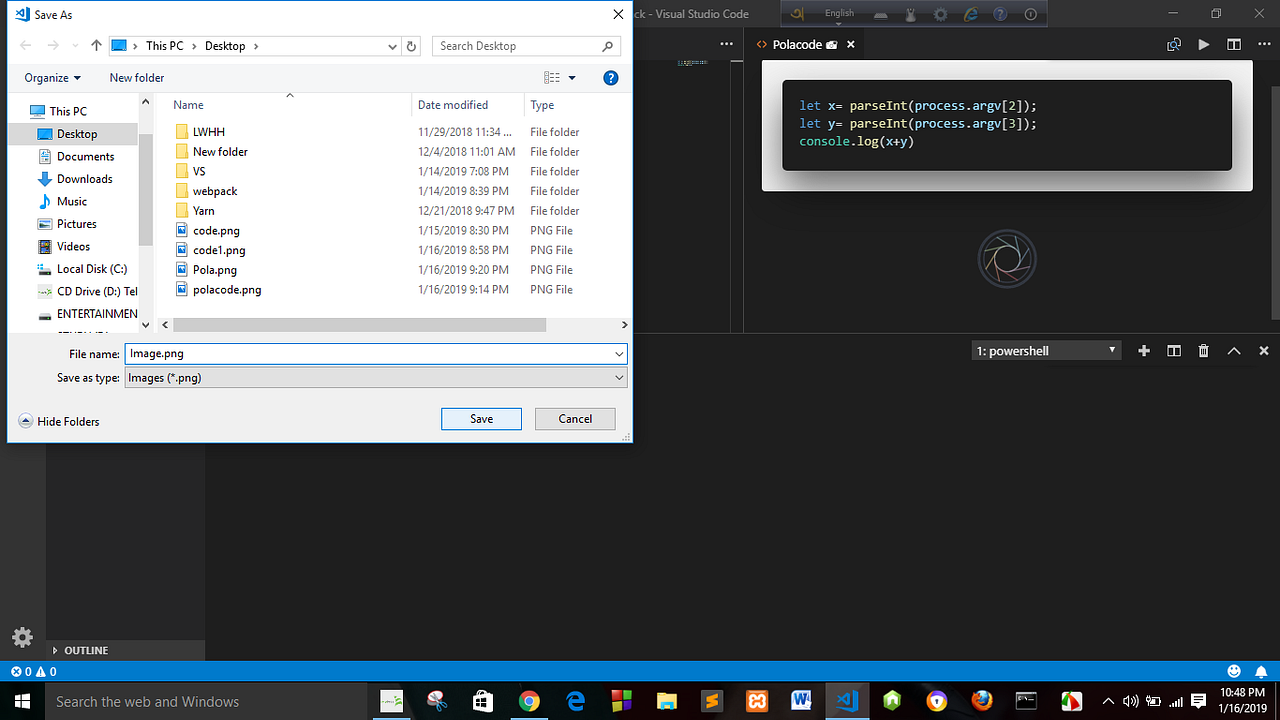The height and width of the screenshot is (720, 1280).
Task: Toggle maximize terminal panel with the chevron
Action: tap(1234, 350)
